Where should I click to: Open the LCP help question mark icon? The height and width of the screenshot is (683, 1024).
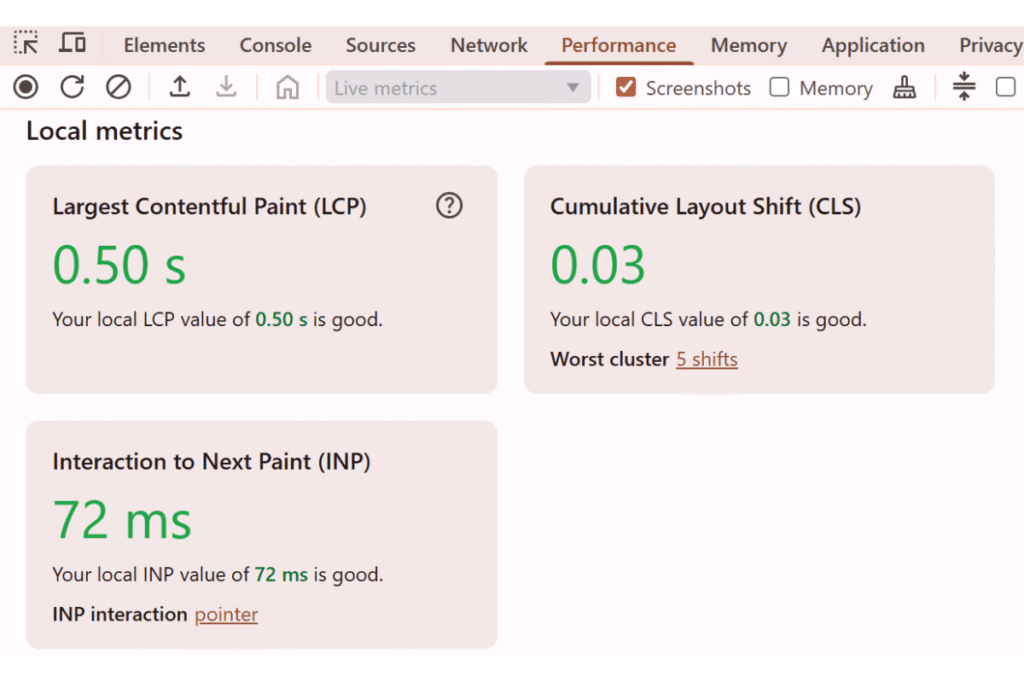click(x=449, y=206)
